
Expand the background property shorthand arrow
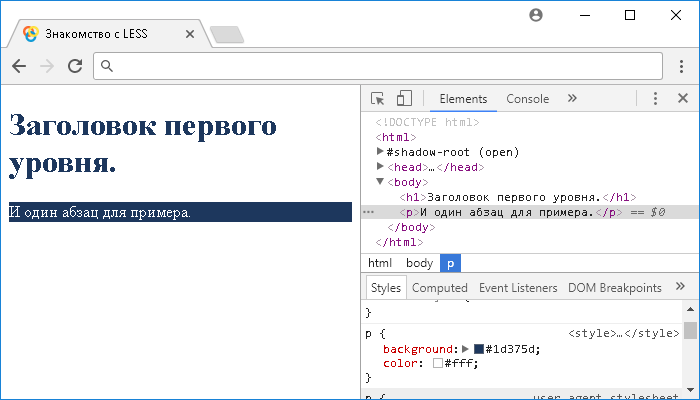tap(465, 348)
